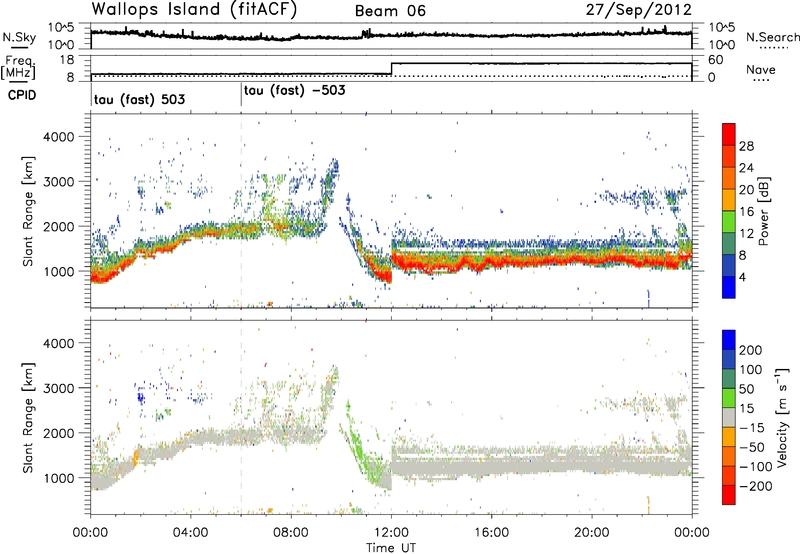The image size is (800, 554).
Task: Click the '4000' tick of the power panel
Action: click(59, 137)
